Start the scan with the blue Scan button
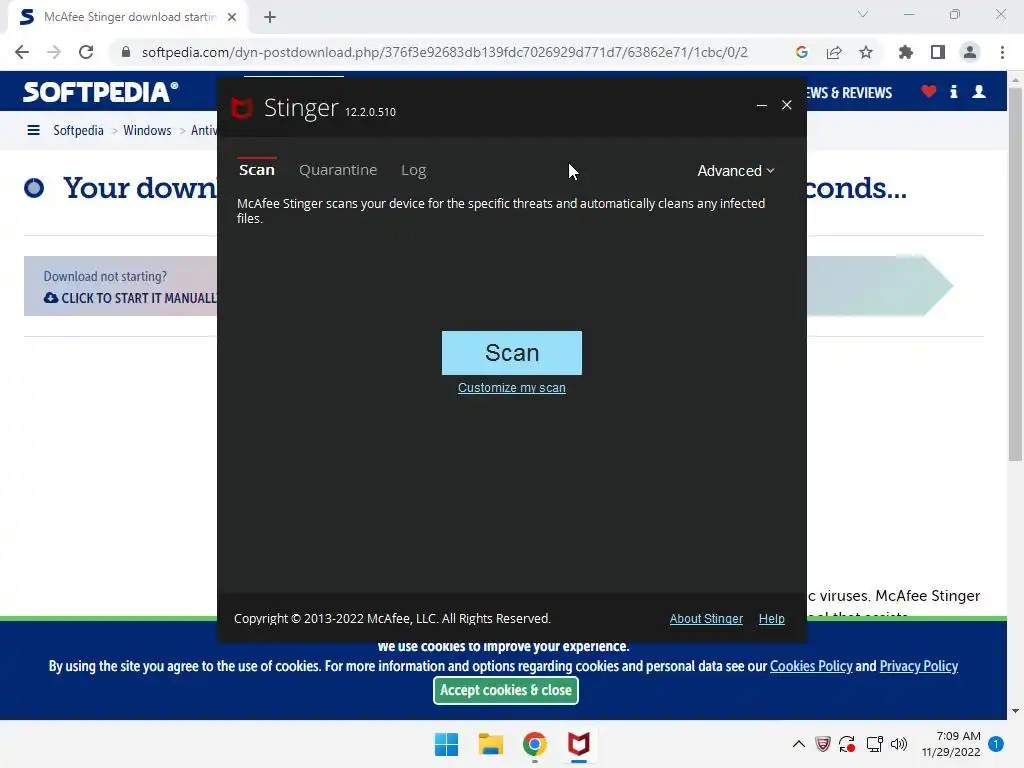Viewport: 1024px width, 768px height. (511, 353)
